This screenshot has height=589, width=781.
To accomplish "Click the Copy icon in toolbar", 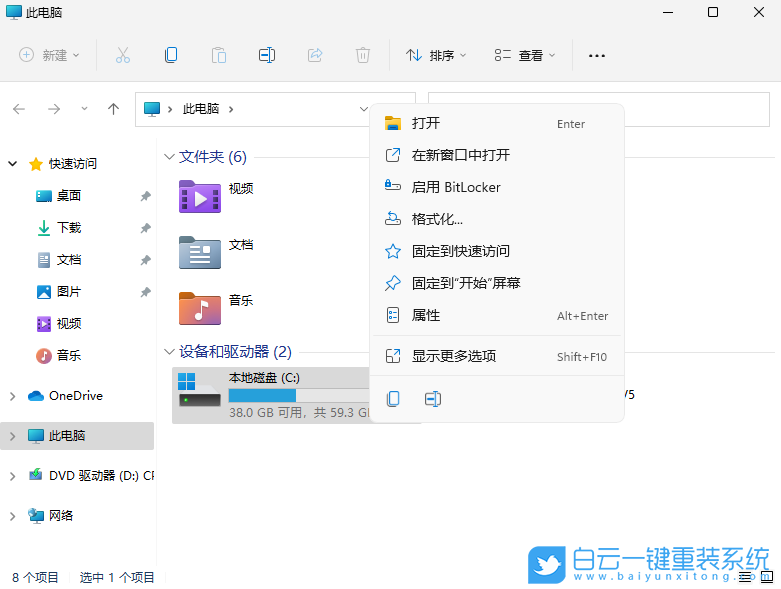I will tap(171, 55).
